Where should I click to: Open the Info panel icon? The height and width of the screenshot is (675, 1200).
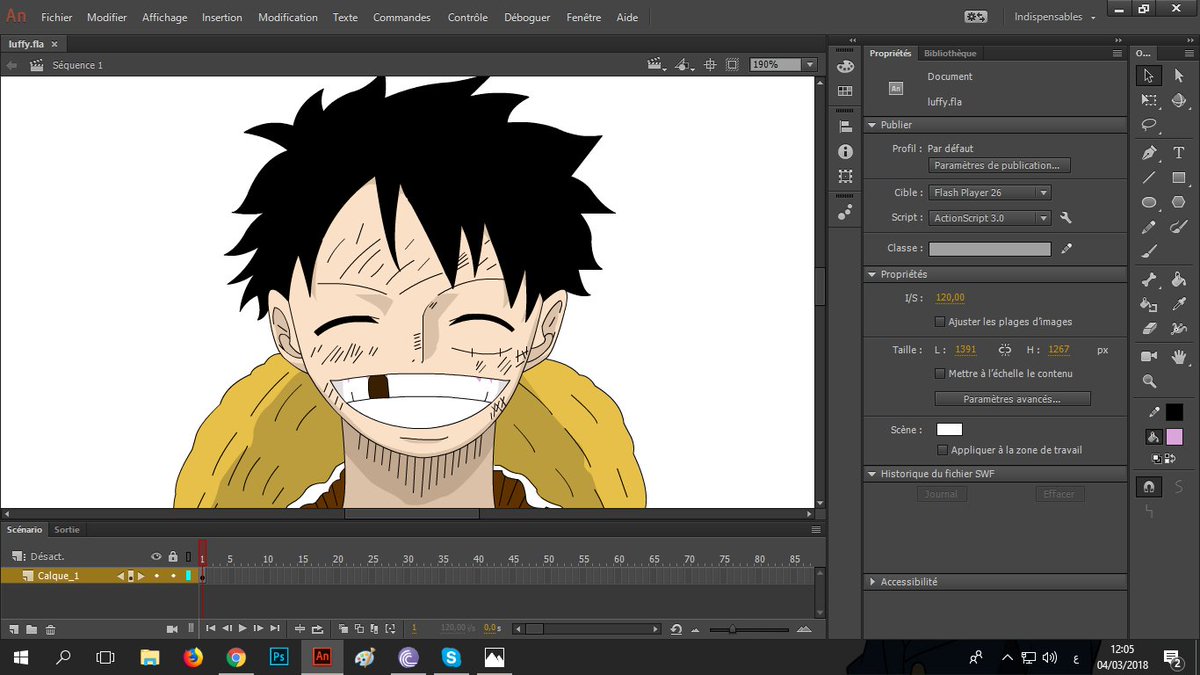845,152
